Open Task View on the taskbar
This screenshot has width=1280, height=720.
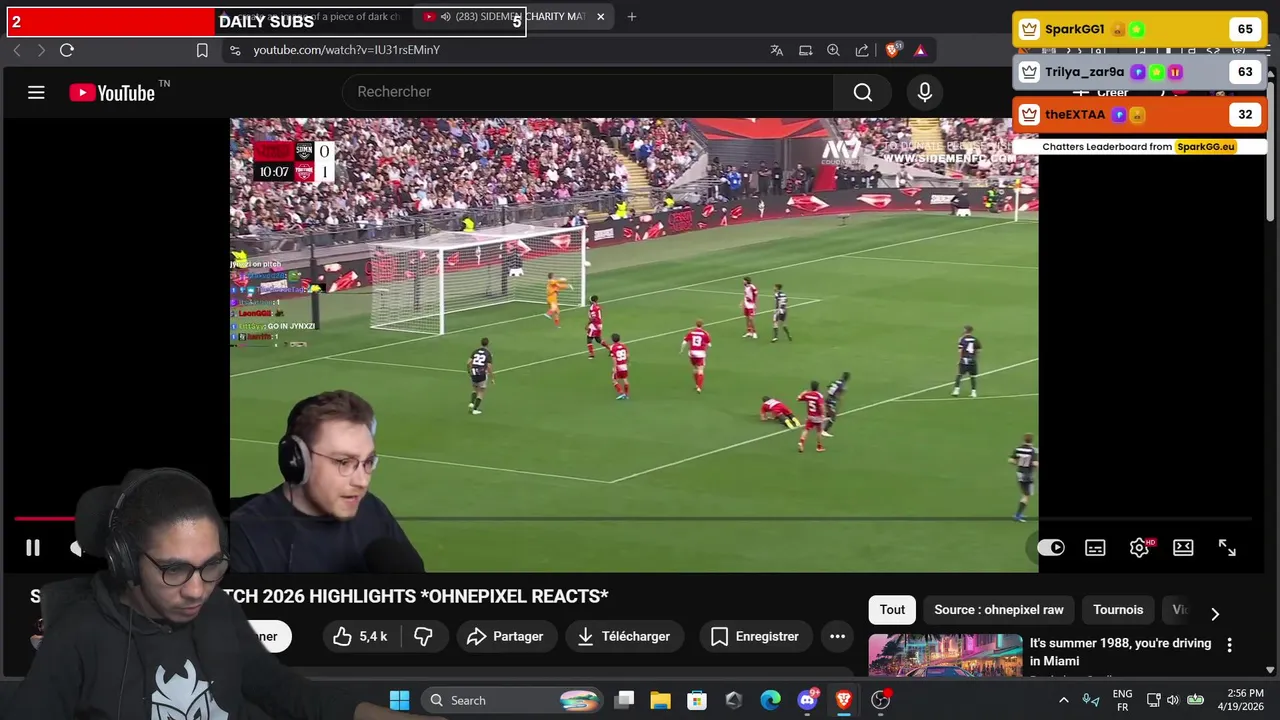click(x=625, y=700)
